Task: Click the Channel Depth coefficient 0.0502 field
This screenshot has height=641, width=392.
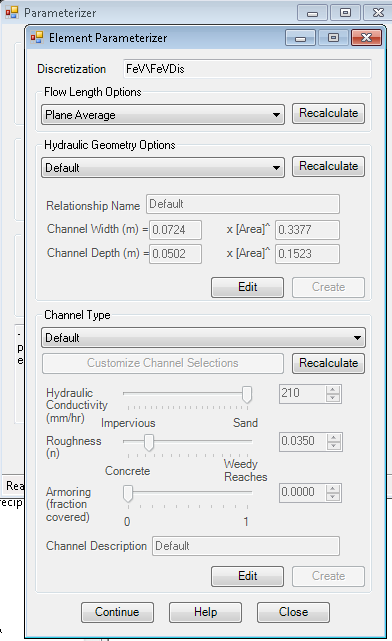Action: (x=175, y=254)
